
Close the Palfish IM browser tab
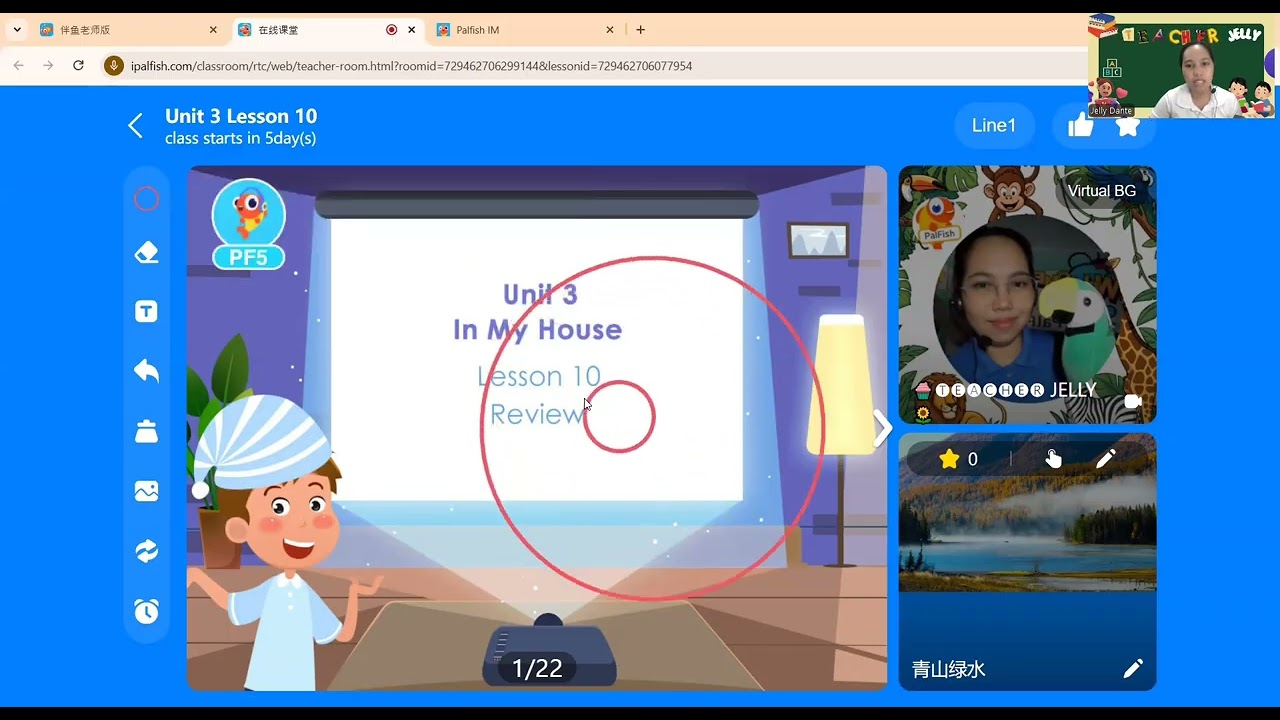(610, 30)
